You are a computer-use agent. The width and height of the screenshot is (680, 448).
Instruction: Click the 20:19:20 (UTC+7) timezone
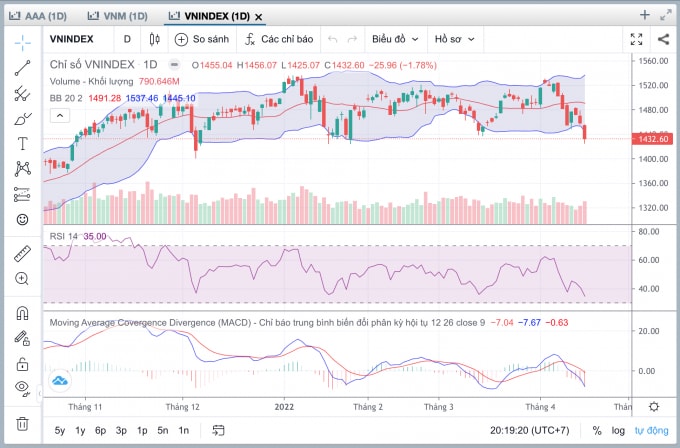pyautogui.click(x=530, y=431)
